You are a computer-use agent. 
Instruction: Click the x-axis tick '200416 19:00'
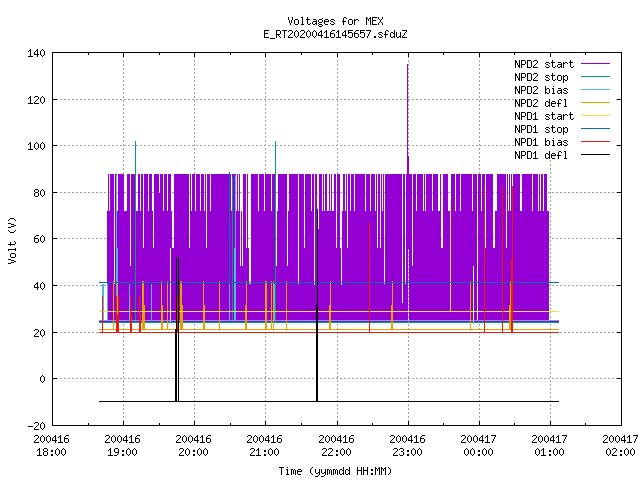point(122,446)
